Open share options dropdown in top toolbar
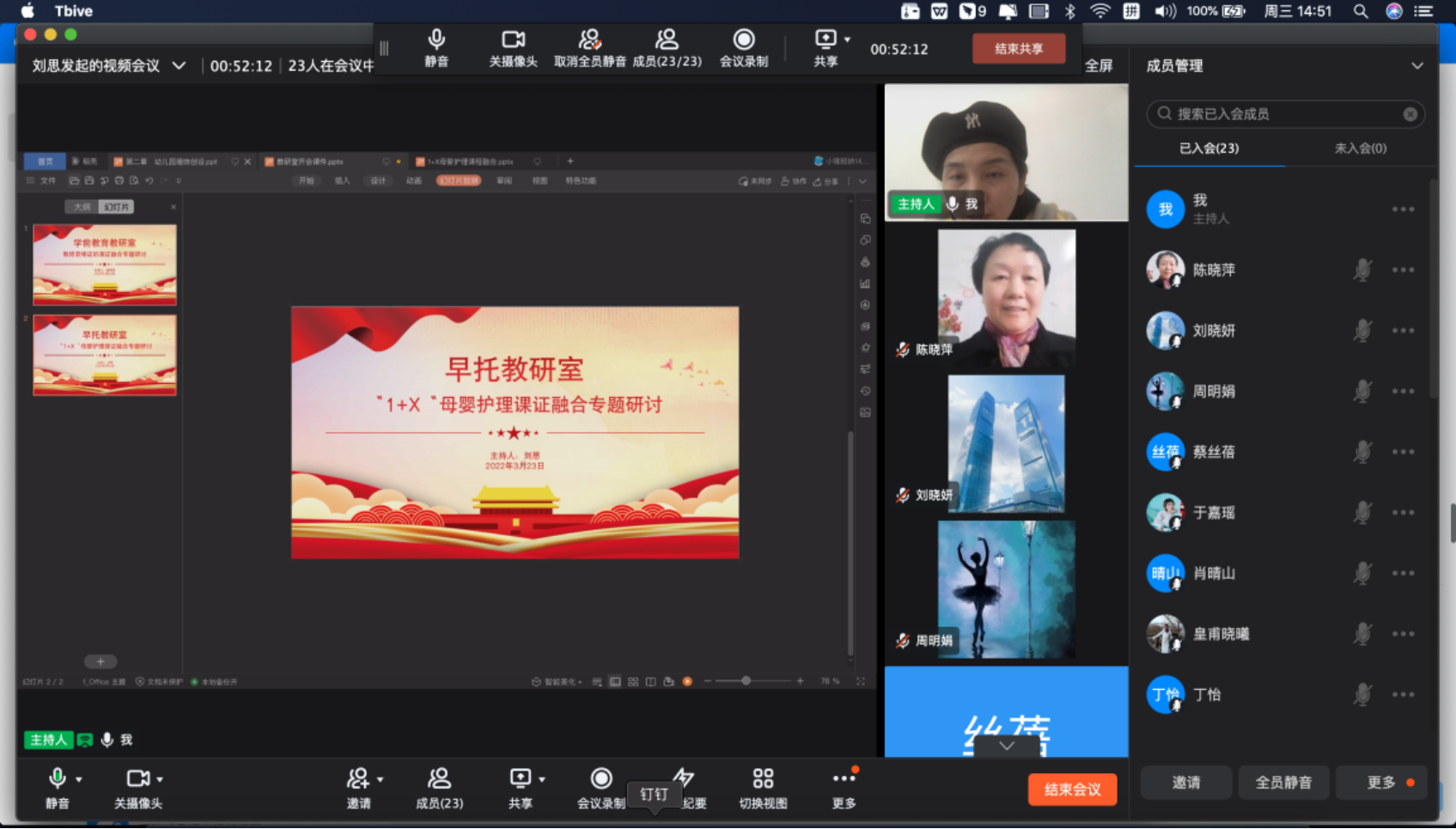 [x=847, y=40]
